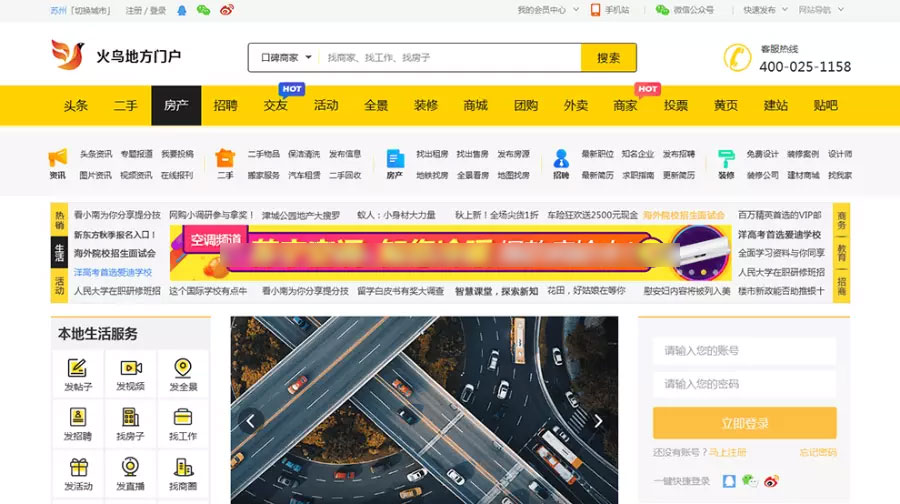Click the 二手 orange house icon
The height and width of the screenshot is (504, 900).
coord(225,157)
